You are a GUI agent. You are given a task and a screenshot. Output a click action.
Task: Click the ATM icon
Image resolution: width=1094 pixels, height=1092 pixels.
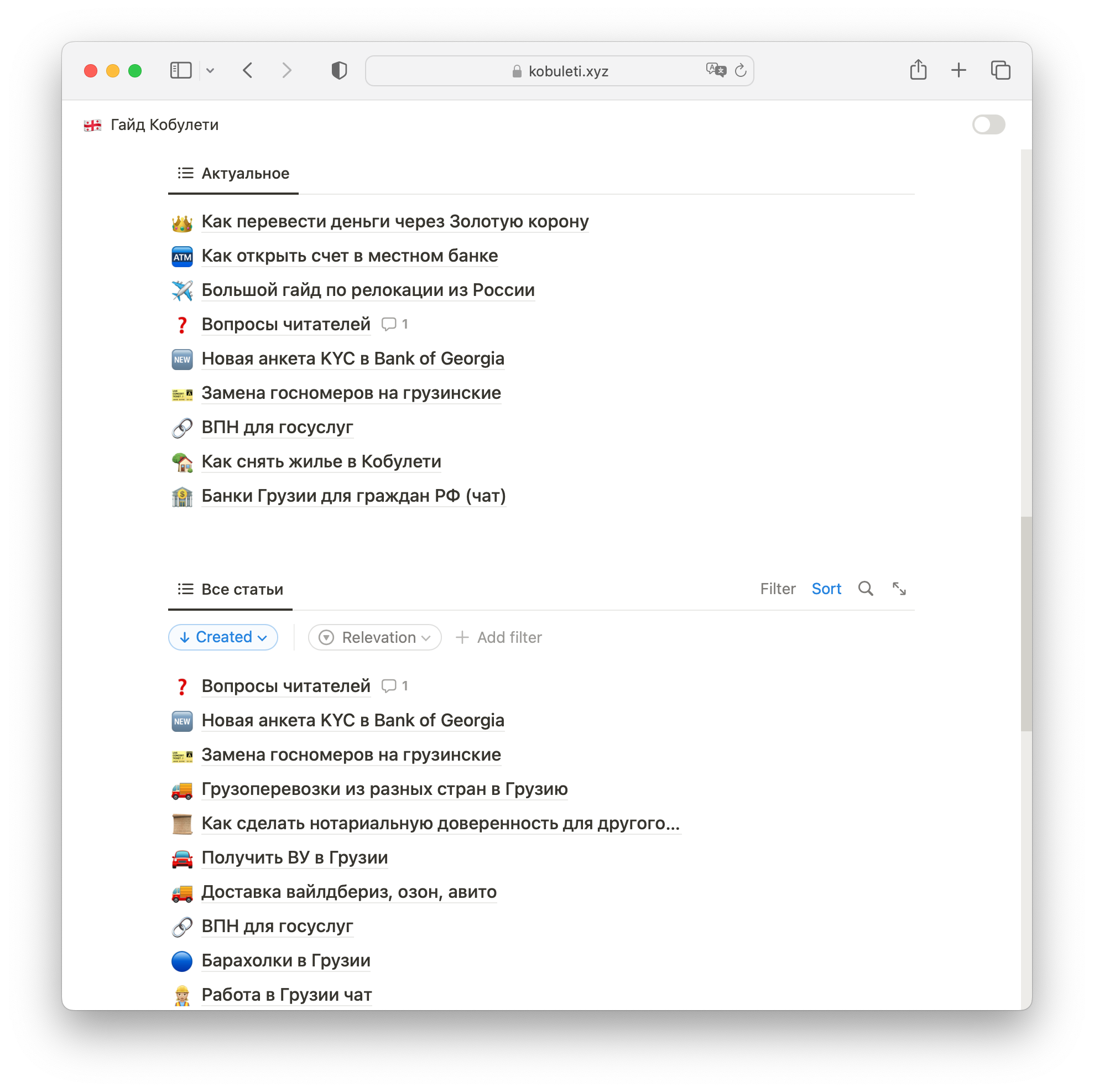pyautogui.click(x=182, y=257)
